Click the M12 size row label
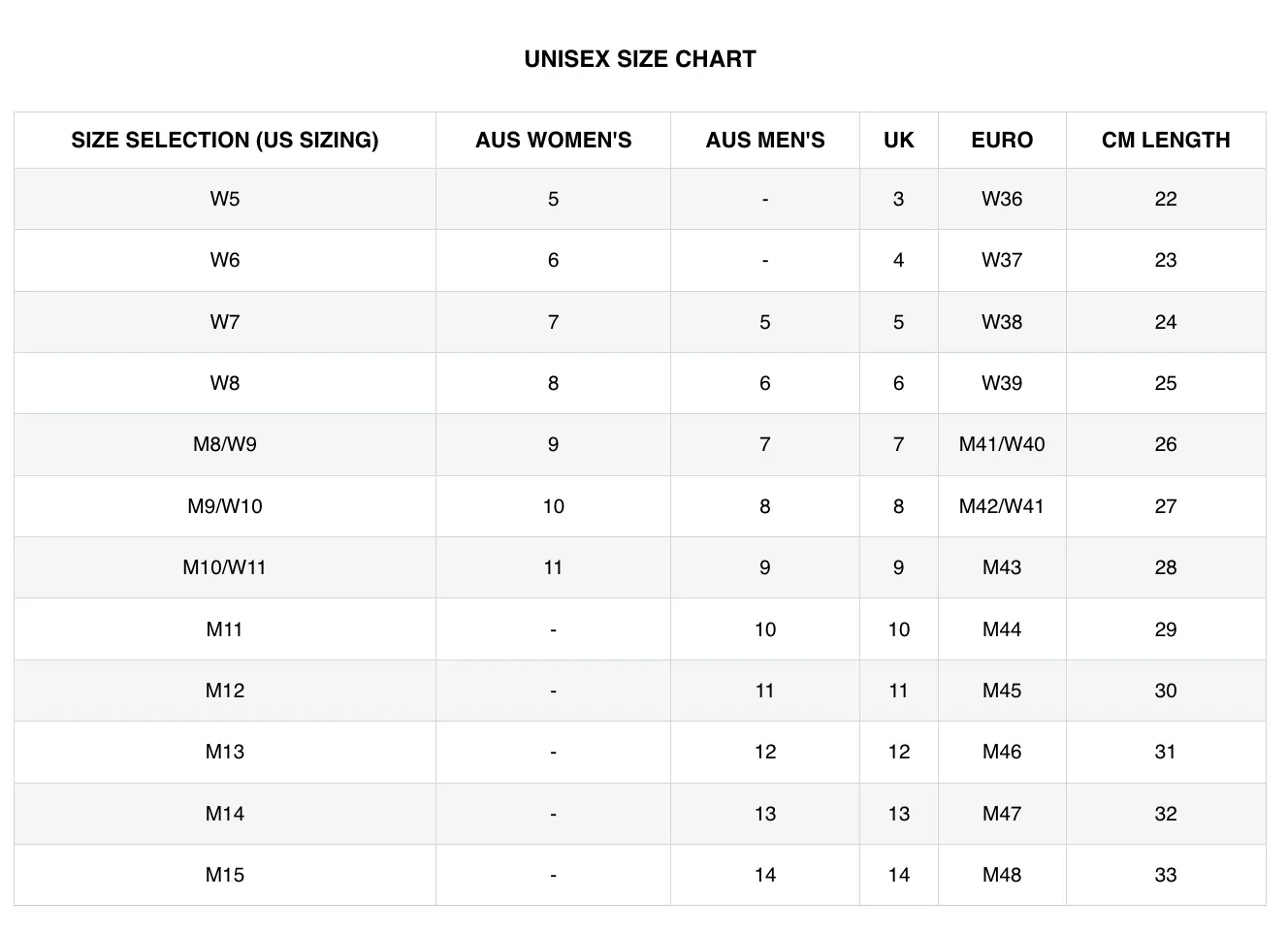The height and width of the screenshot is (933, 1288). click(x=224, y=691)
